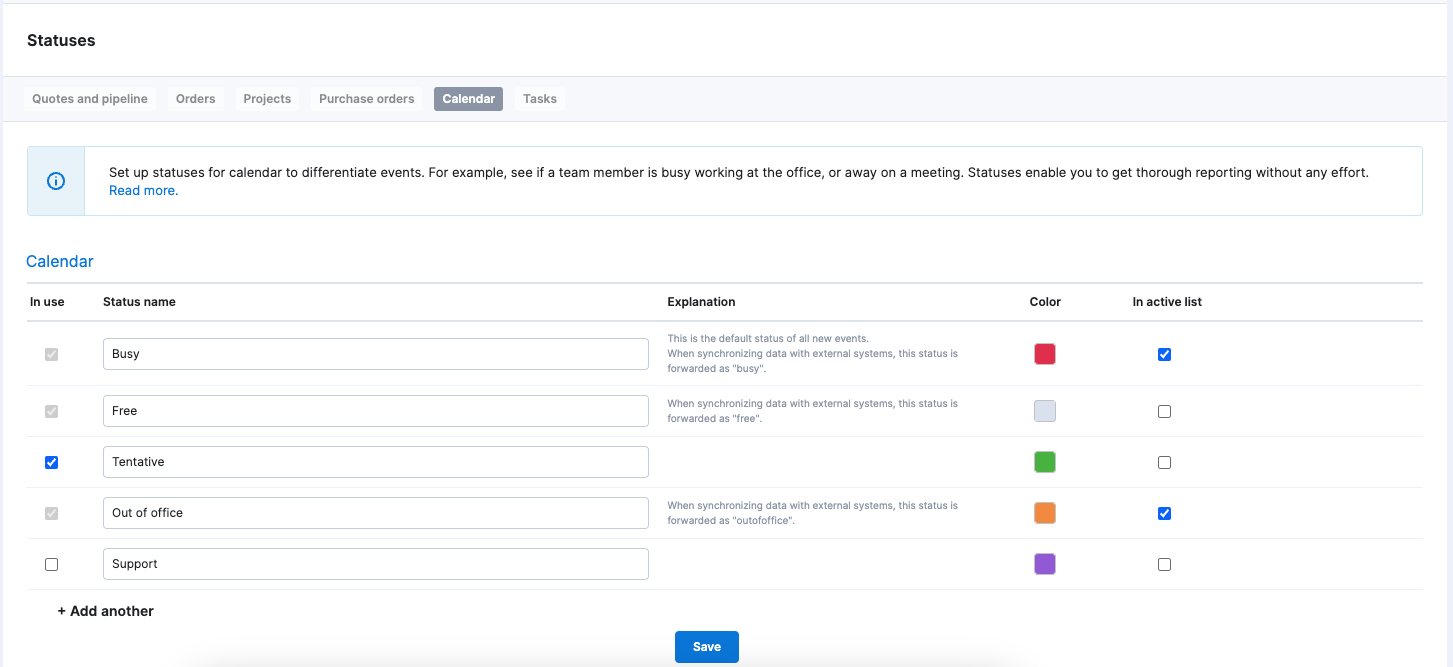The width and height of the screenshot is (1453, 667).
Task: Click the Color column header
Action: [x=1045, y=302]
